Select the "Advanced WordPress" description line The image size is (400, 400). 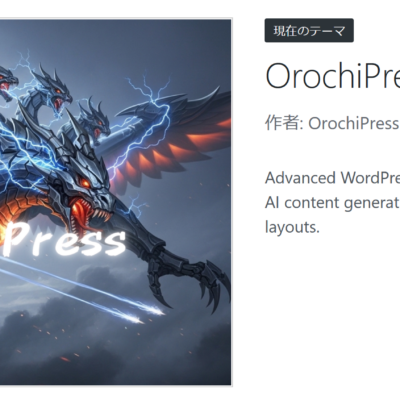tap(332, 178)
